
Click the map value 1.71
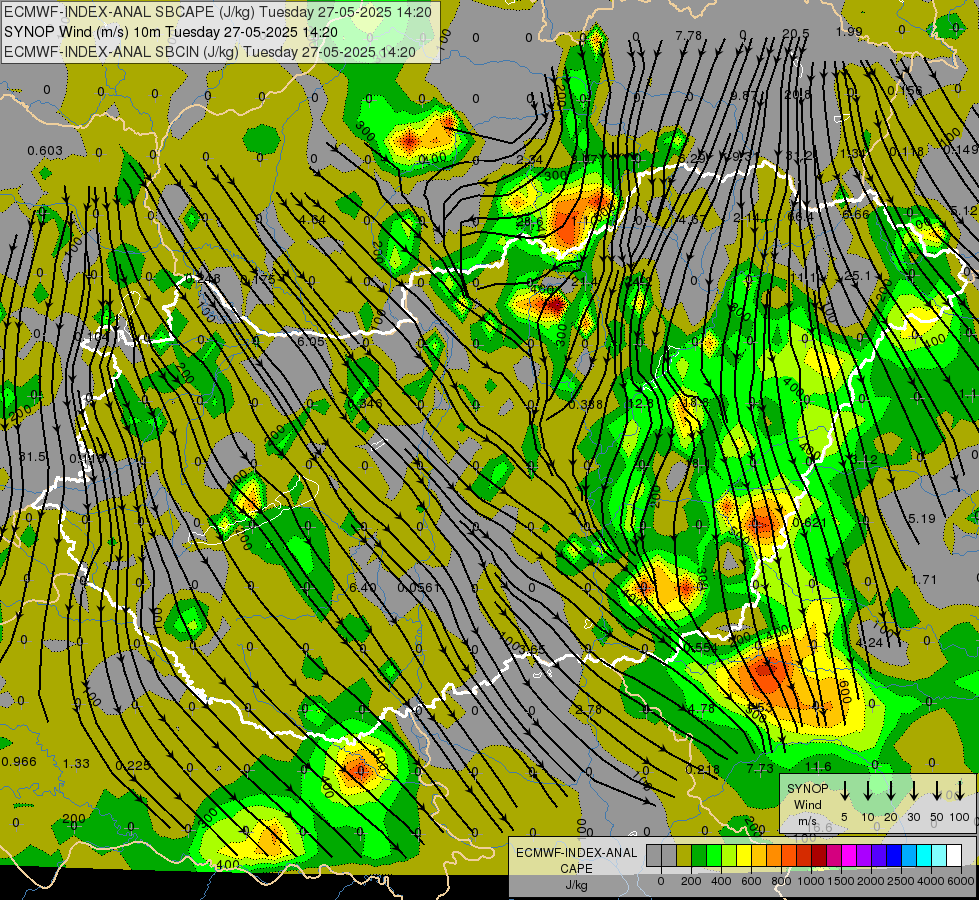pos(923,580)
